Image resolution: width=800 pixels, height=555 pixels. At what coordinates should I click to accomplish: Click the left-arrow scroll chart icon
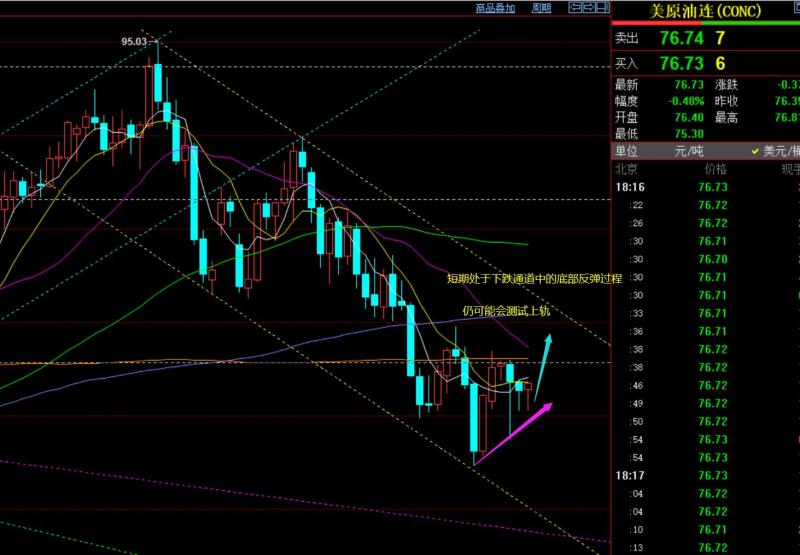point(575,7)
